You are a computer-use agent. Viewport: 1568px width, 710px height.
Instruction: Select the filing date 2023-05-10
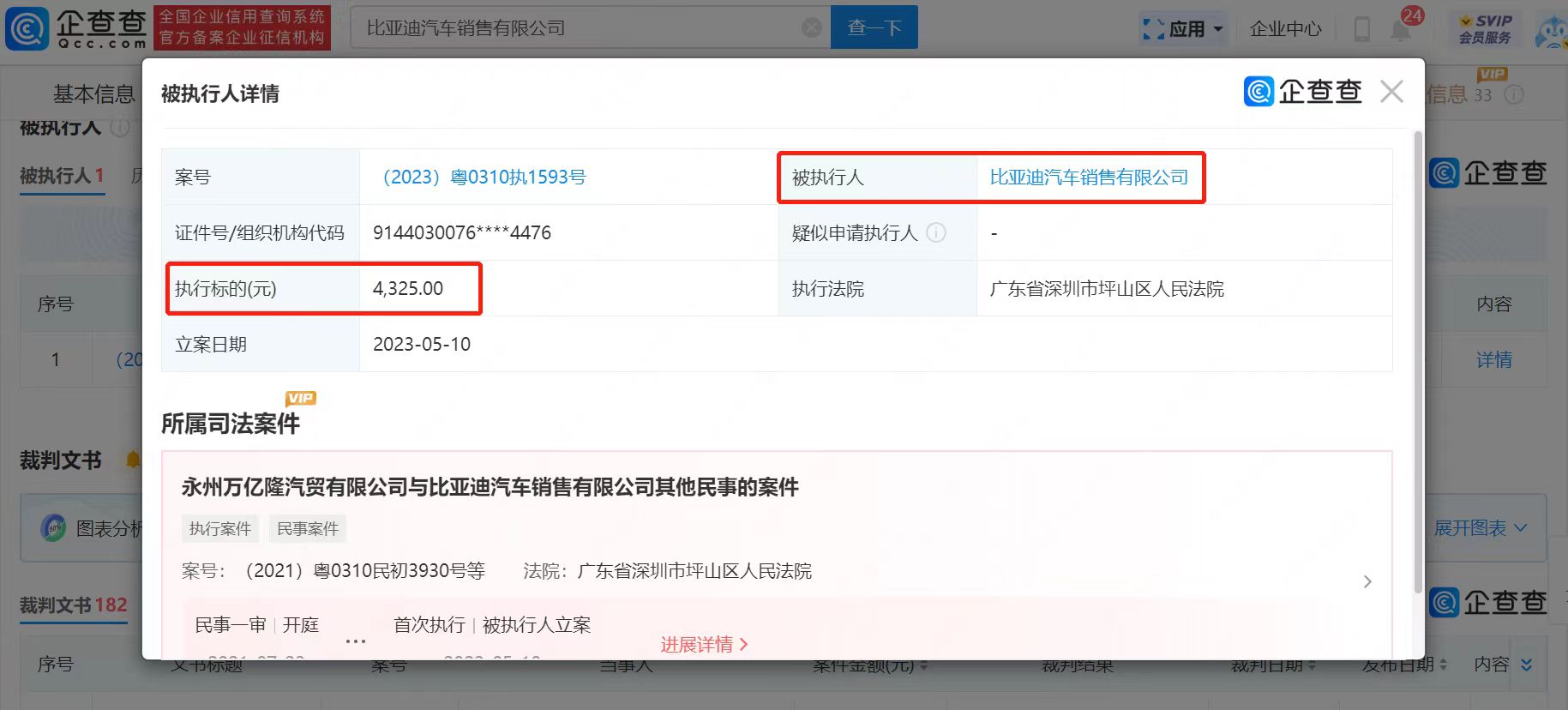tap(422, 345)
